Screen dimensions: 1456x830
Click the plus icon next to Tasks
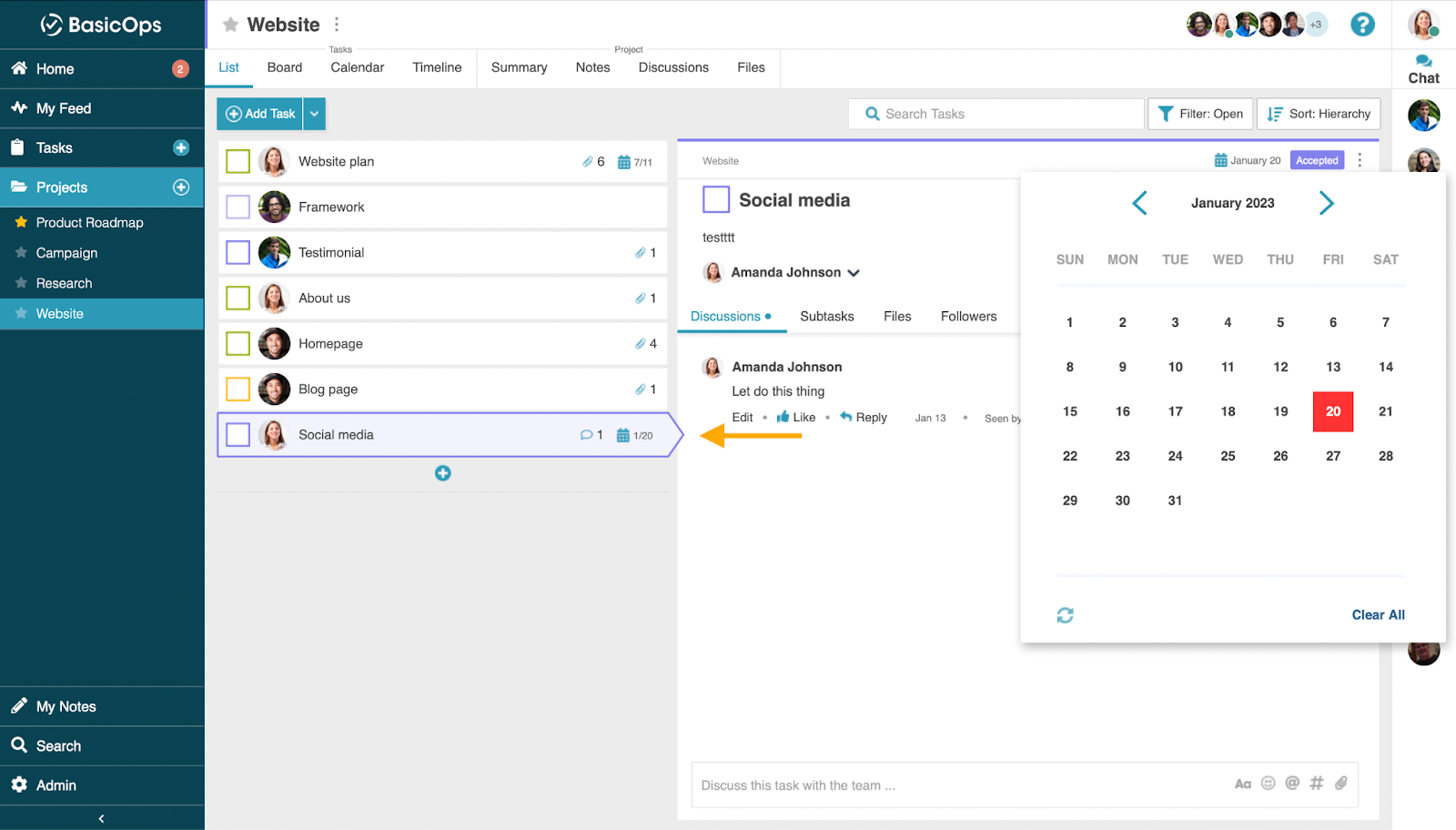pos(181,147)
